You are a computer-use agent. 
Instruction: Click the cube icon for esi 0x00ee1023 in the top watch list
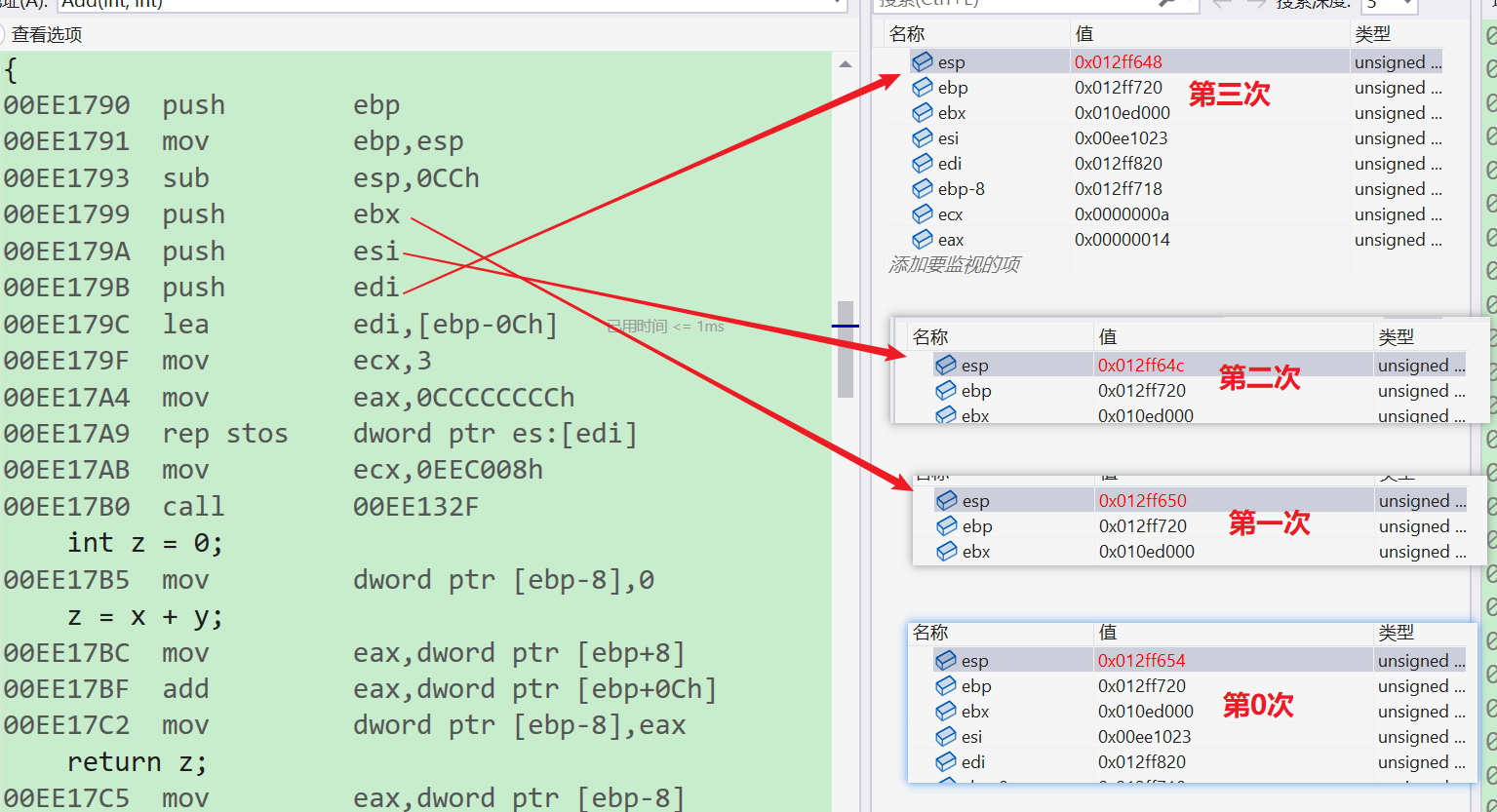tap(923, 137)
